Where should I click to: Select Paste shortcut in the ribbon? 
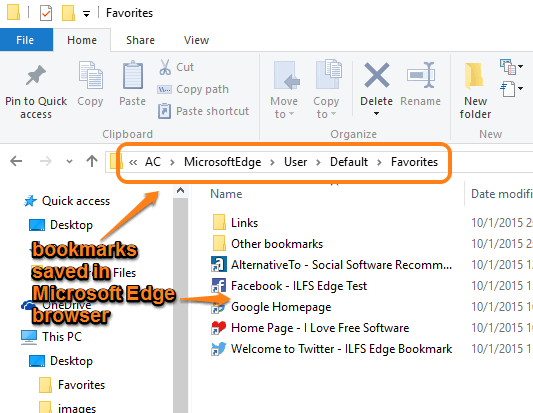(x=203, y=111)
